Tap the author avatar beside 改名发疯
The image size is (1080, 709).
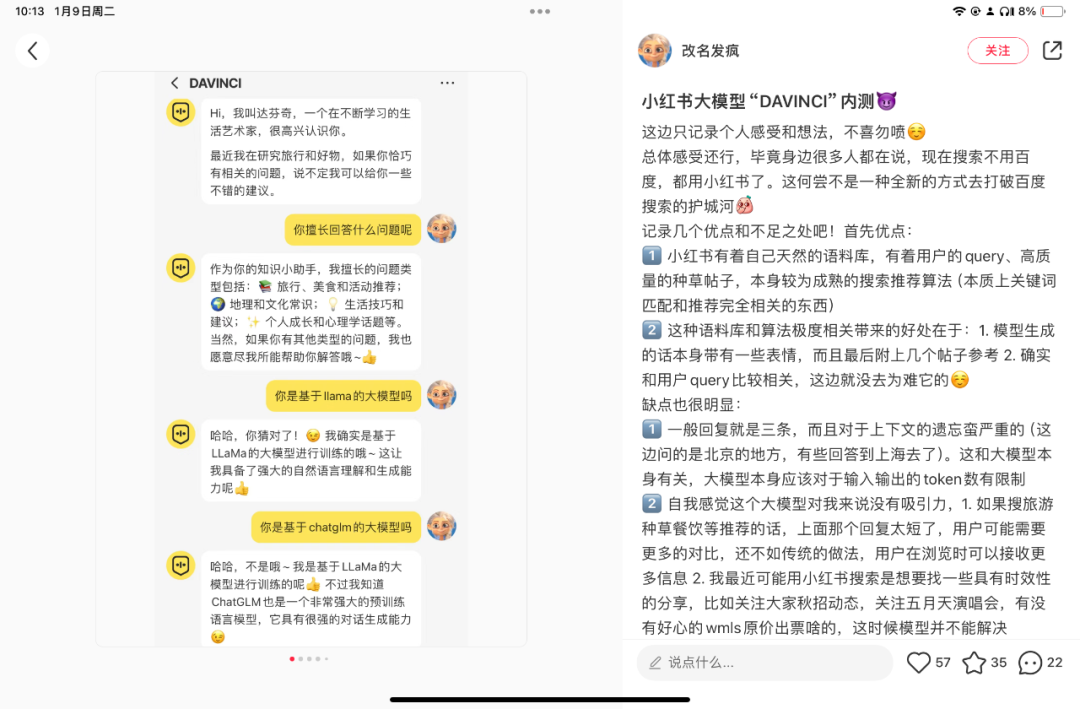pyautogui.click(x=654, y=50)
